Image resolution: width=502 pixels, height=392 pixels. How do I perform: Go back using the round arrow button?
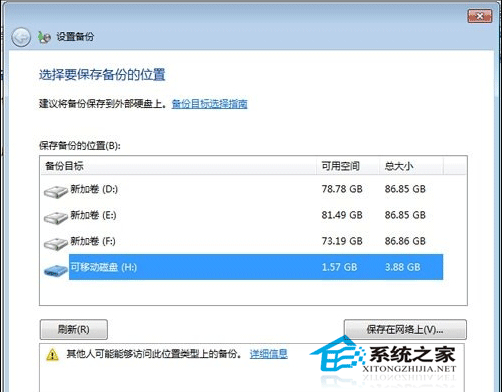[21, 37]
